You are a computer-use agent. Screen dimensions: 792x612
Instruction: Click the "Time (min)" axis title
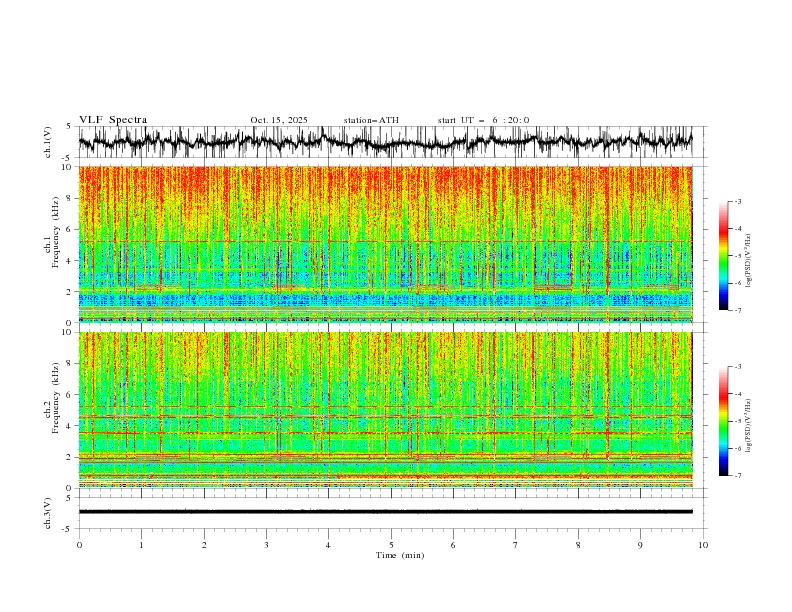click(x=400, y=555)
